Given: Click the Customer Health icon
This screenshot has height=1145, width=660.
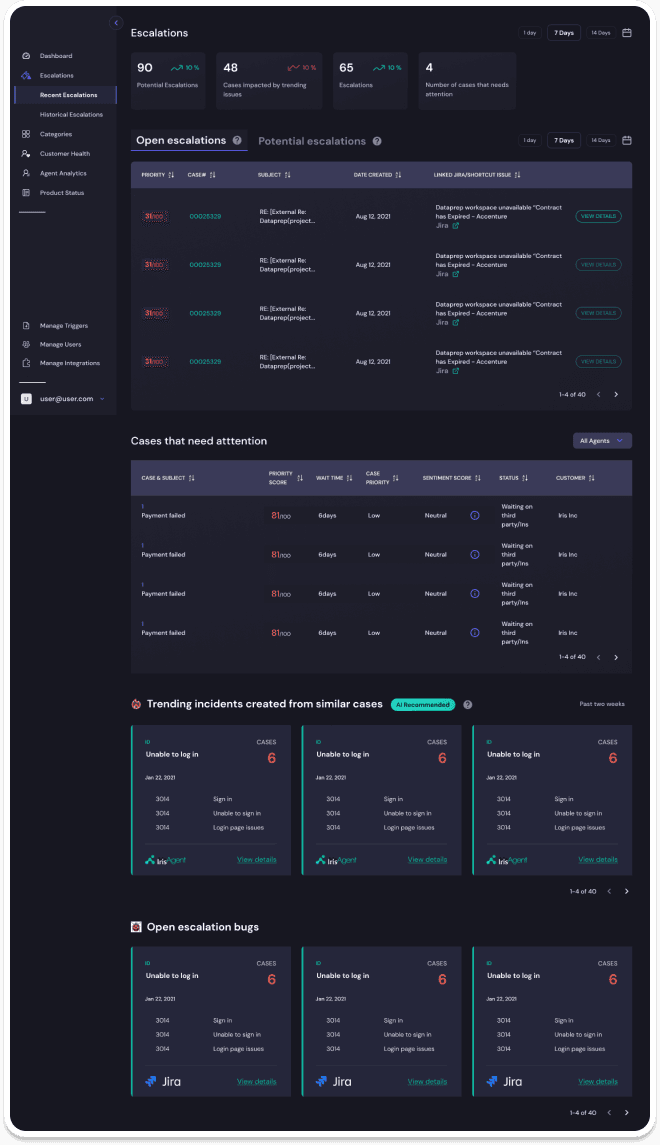Looking at the screenshot, I should click(x=26, y=153).
